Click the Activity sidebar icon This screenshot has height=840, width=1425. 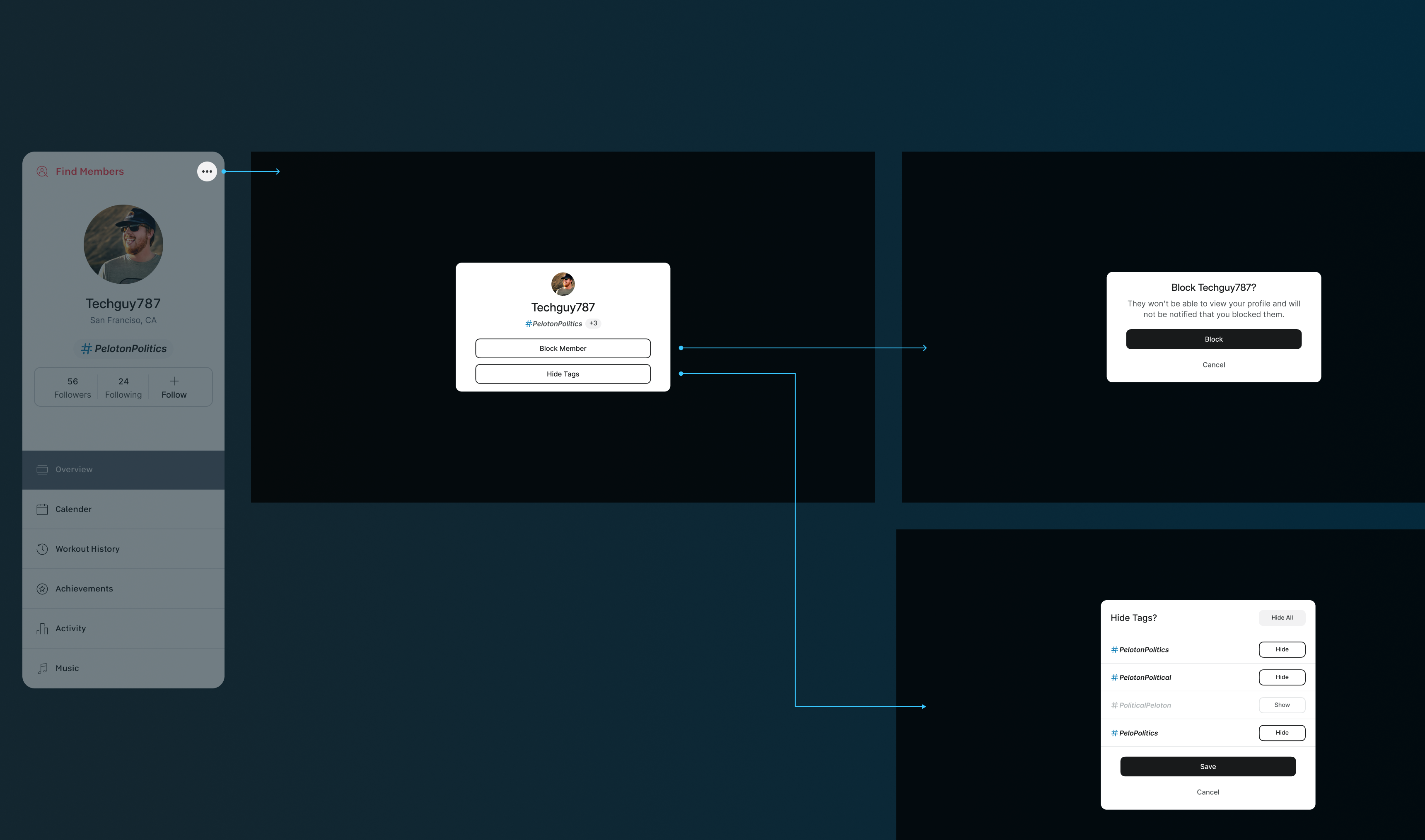(42, 628)
